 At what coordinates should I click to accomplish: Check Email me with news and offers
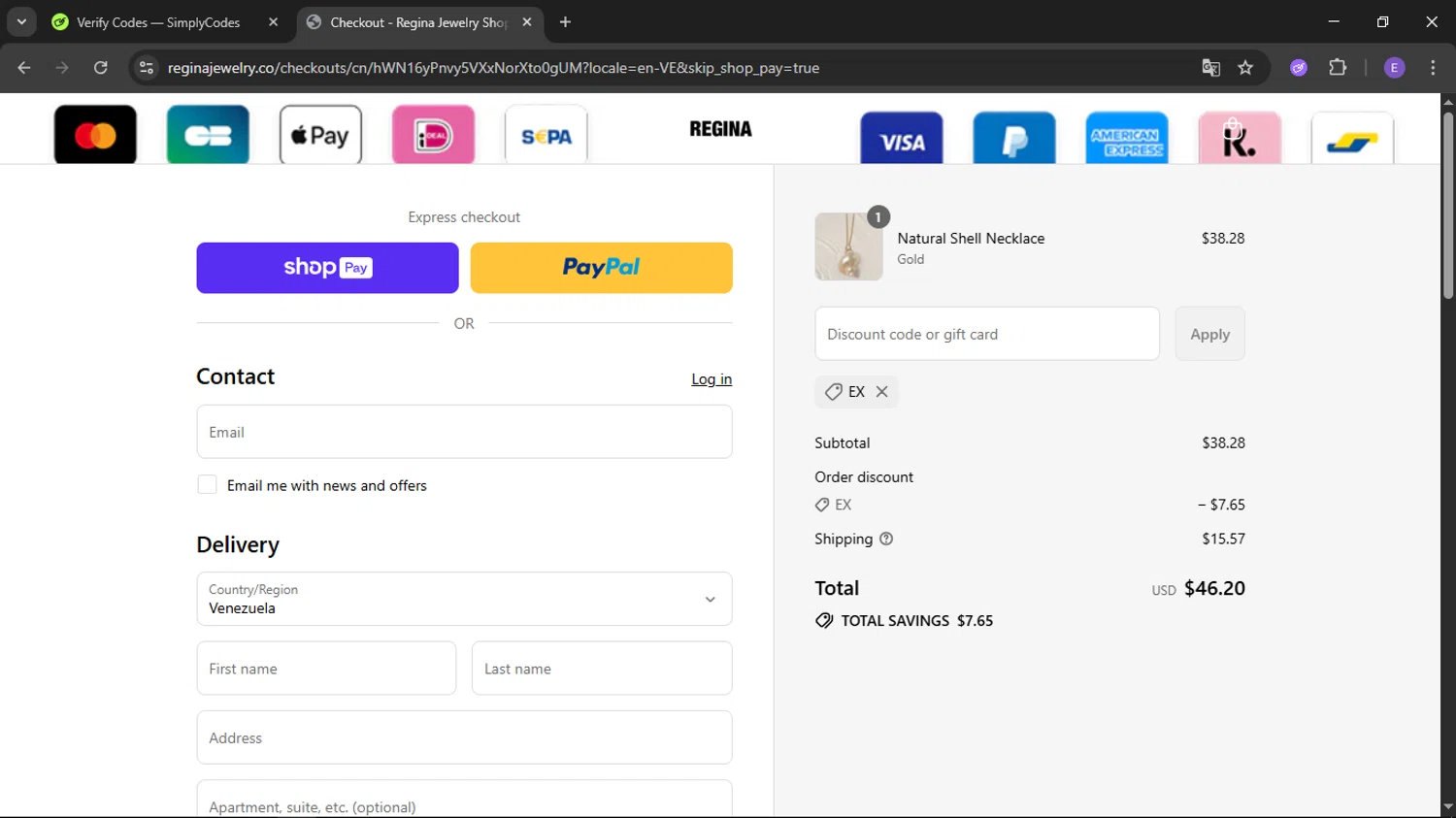207,484
